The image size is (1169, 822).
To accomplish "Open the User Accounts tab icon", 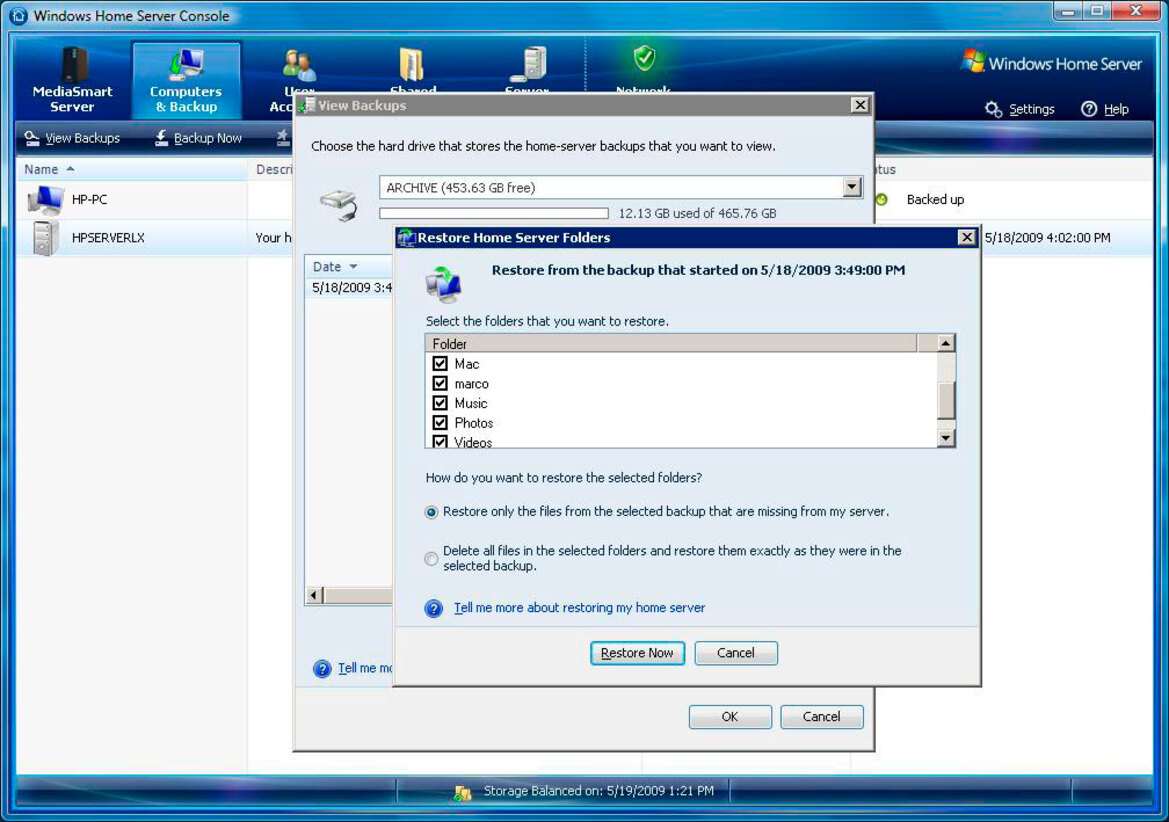I will tap(299, 65).
